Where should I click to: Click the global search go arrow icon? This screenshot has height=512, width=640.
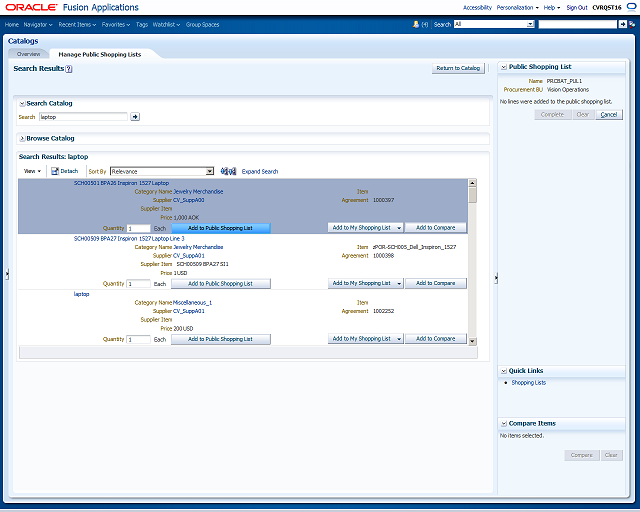point(622,24)
